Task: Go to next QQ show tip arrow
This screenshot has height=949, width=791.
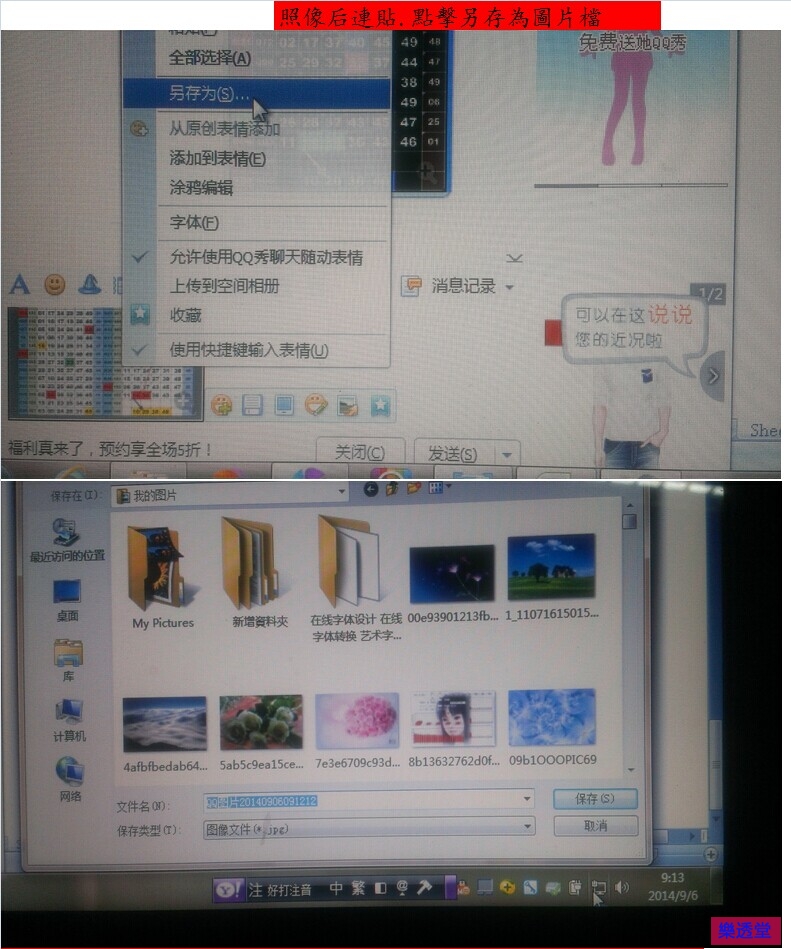Action: (713, 376)
